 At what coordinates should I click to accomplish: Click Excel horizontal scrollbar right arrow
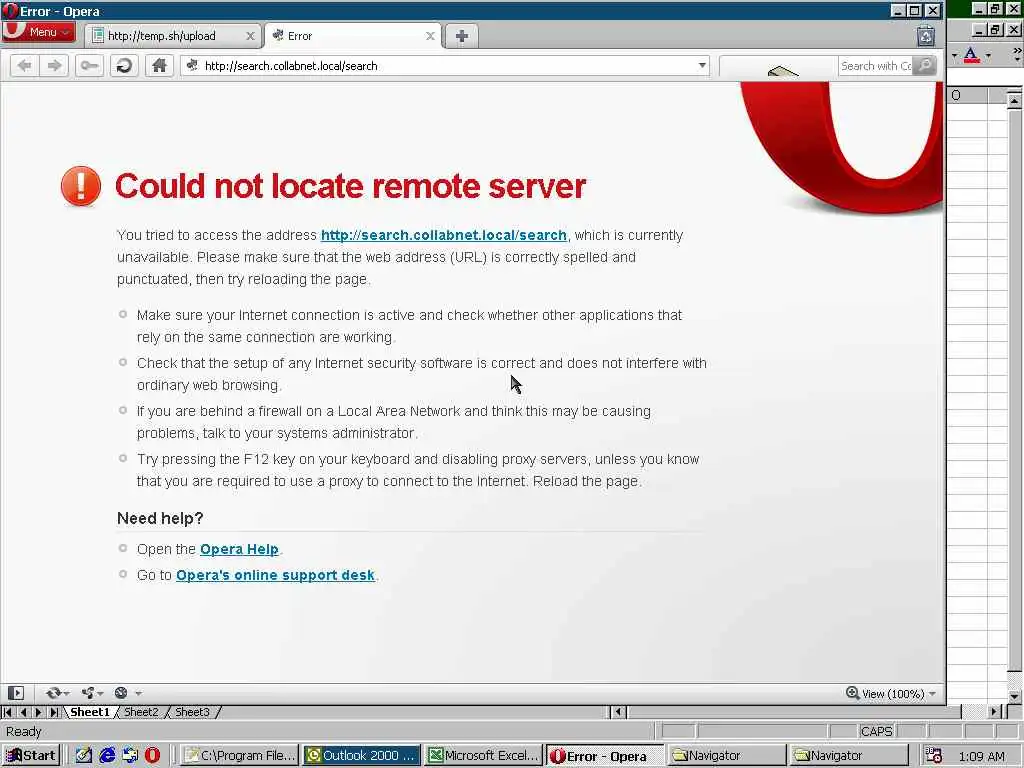click(x=995, y=712)
